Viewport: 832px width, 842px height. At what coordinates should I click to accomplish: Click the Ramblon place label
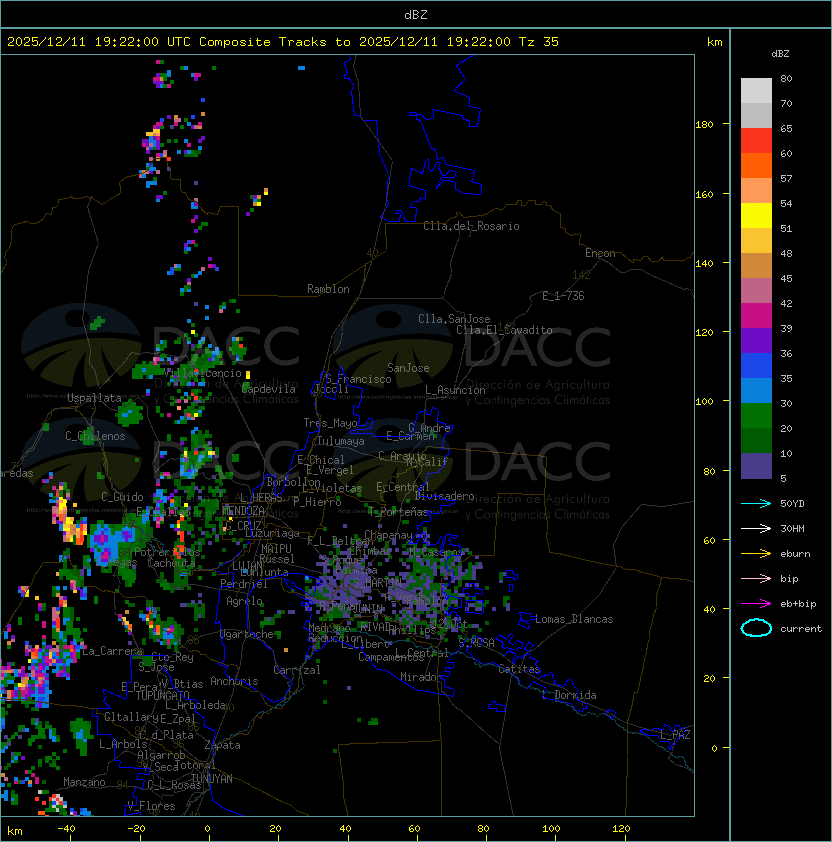pos(328,289)
